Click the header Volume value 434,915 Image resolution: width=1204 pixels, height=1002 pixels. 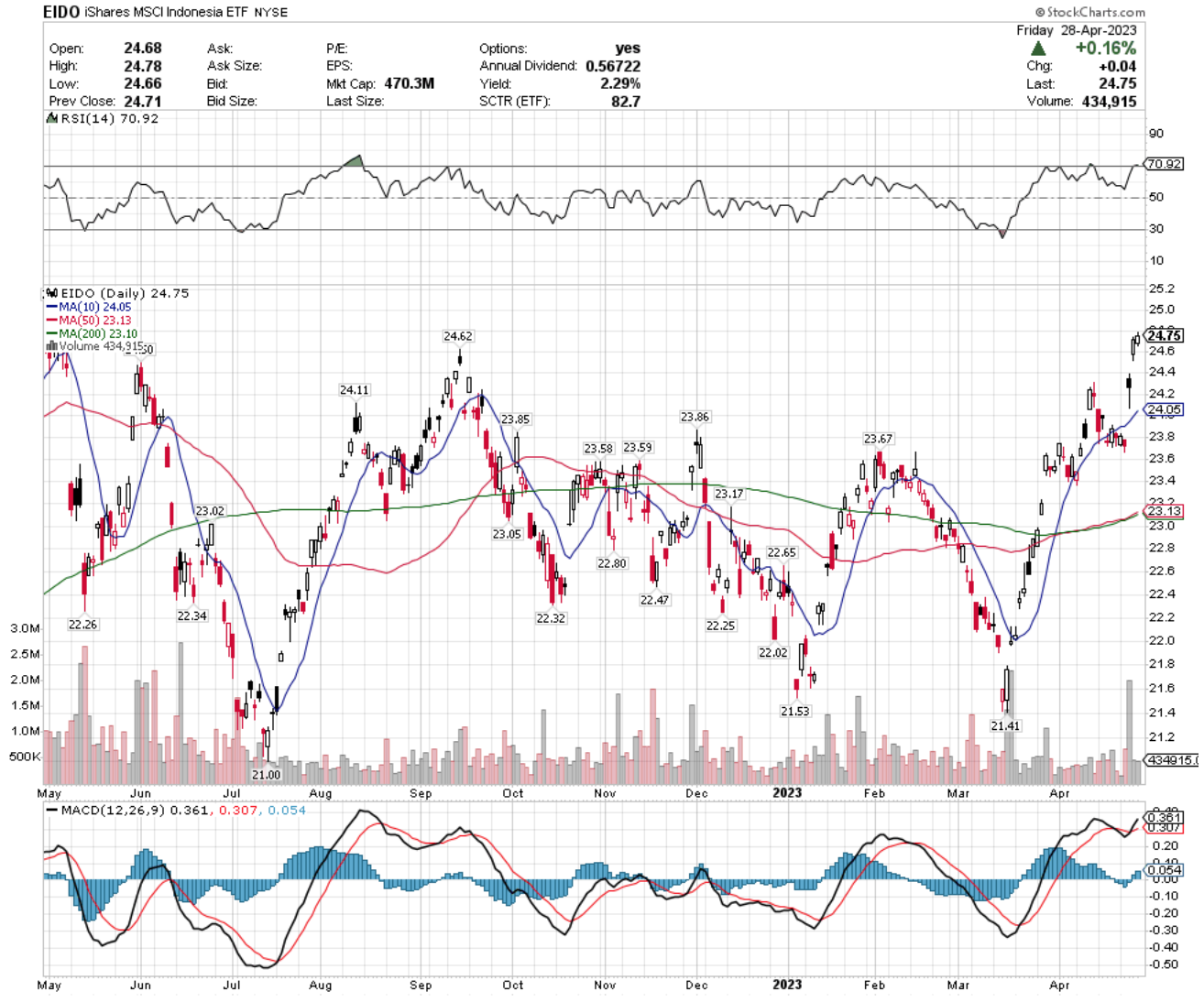click(1109, 101)
